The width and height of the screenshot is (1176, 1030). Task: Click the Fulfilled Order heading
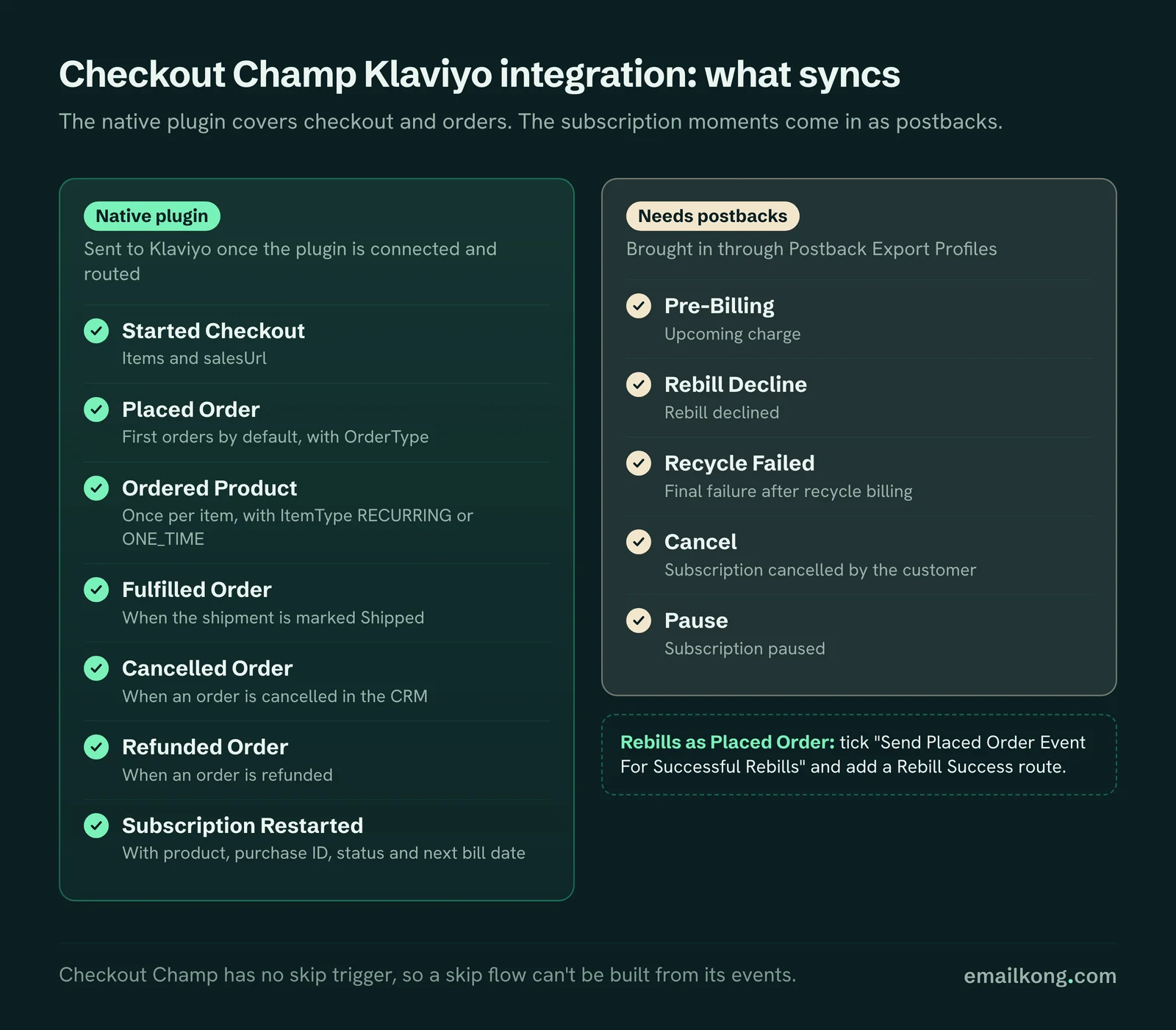point(196,590)
